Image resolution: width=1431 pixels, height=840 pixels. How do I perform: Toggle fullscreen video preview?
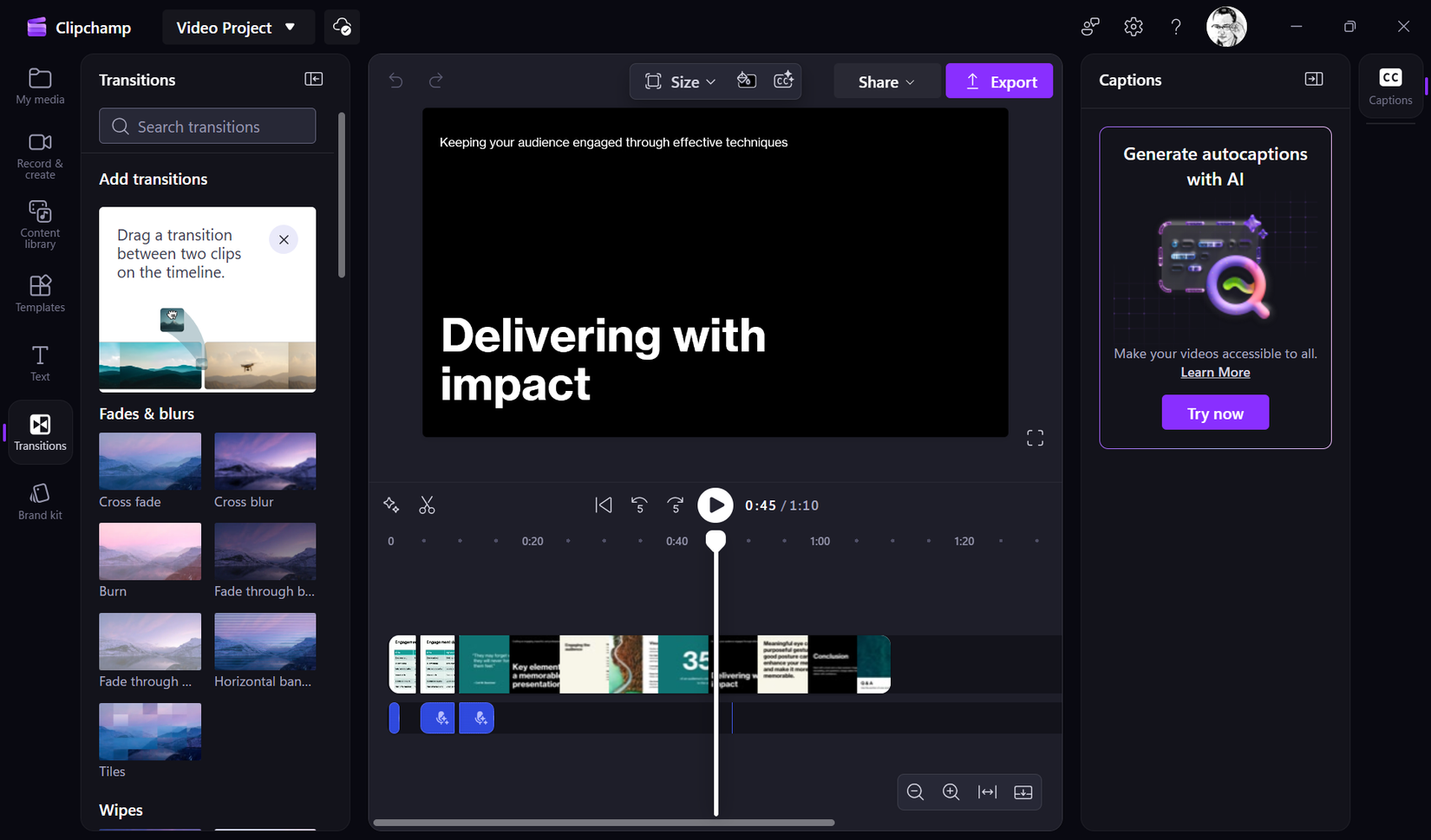coord(1035,437)
